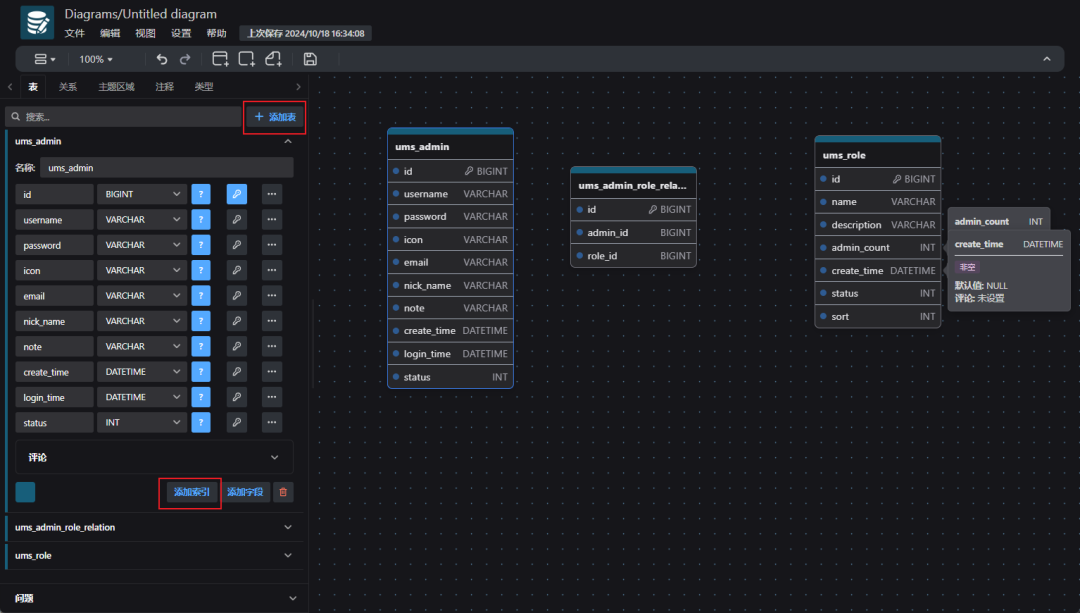Toggle primary key on id field
Screen dimensions: 1080x613
tap(237, 194)
